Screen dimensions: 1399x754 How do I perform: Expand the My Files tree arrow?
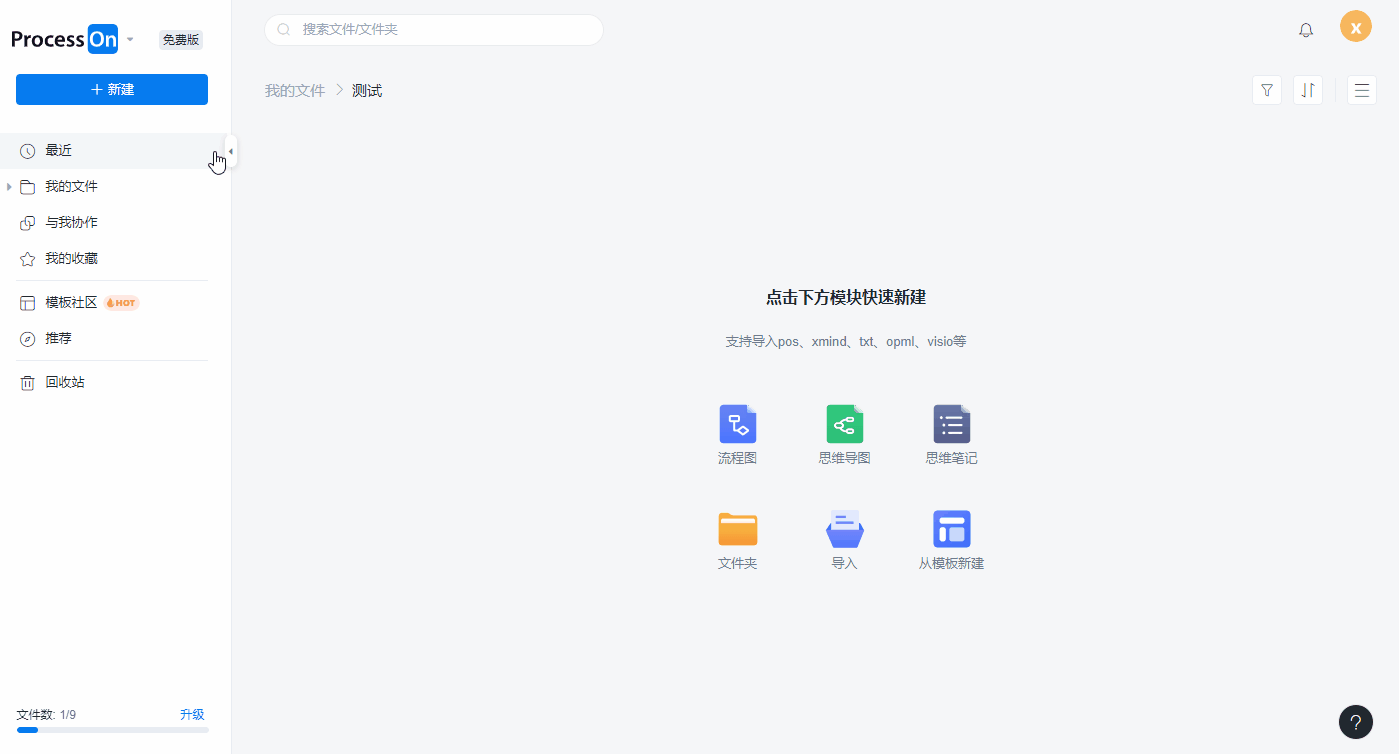pos(9,187)
